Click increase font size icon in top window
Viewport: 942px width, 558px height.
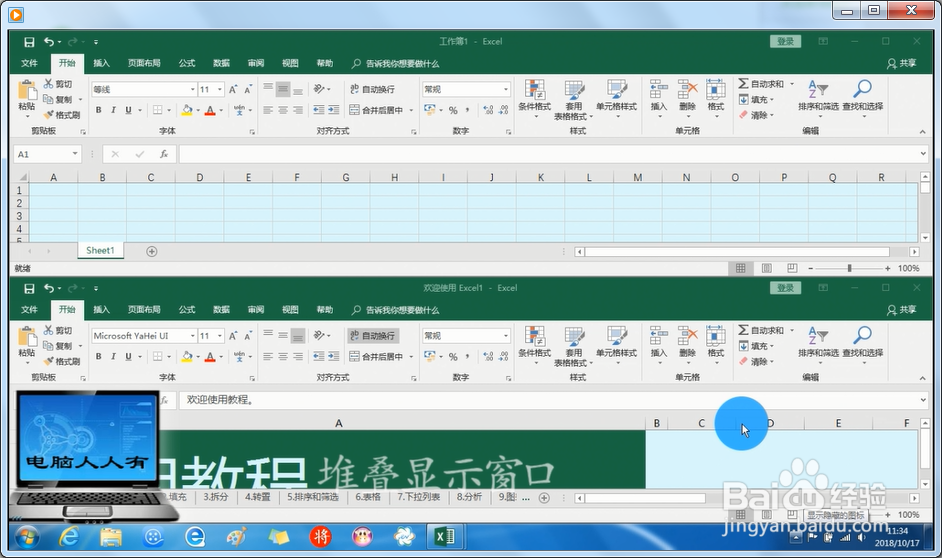233,89
